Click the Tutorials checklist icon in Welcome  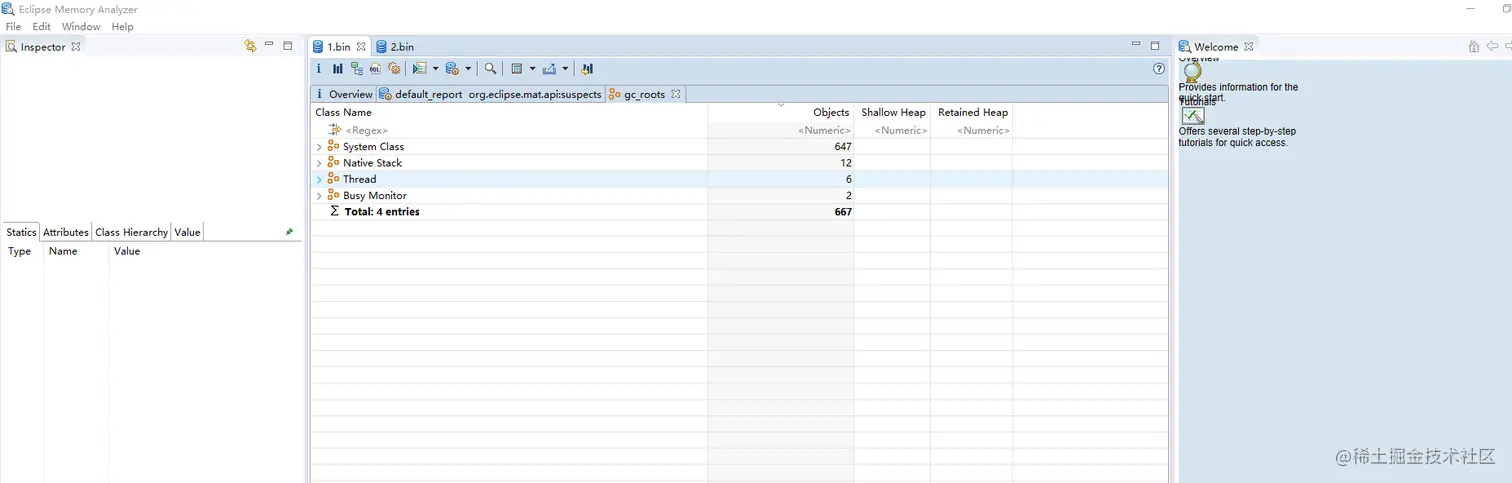pos(1193,116)
